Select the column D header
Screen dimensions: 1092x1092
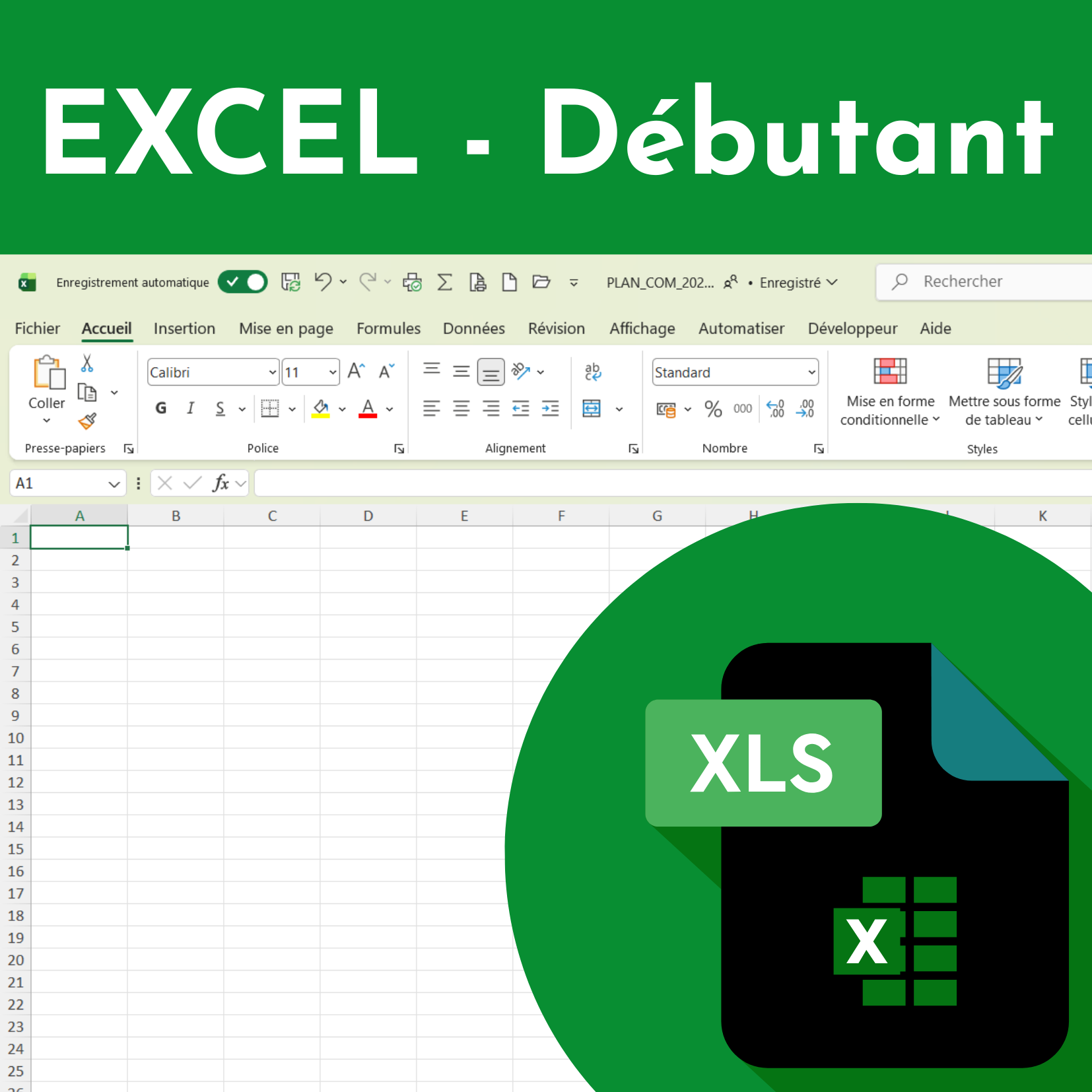[x=368, y=516]
